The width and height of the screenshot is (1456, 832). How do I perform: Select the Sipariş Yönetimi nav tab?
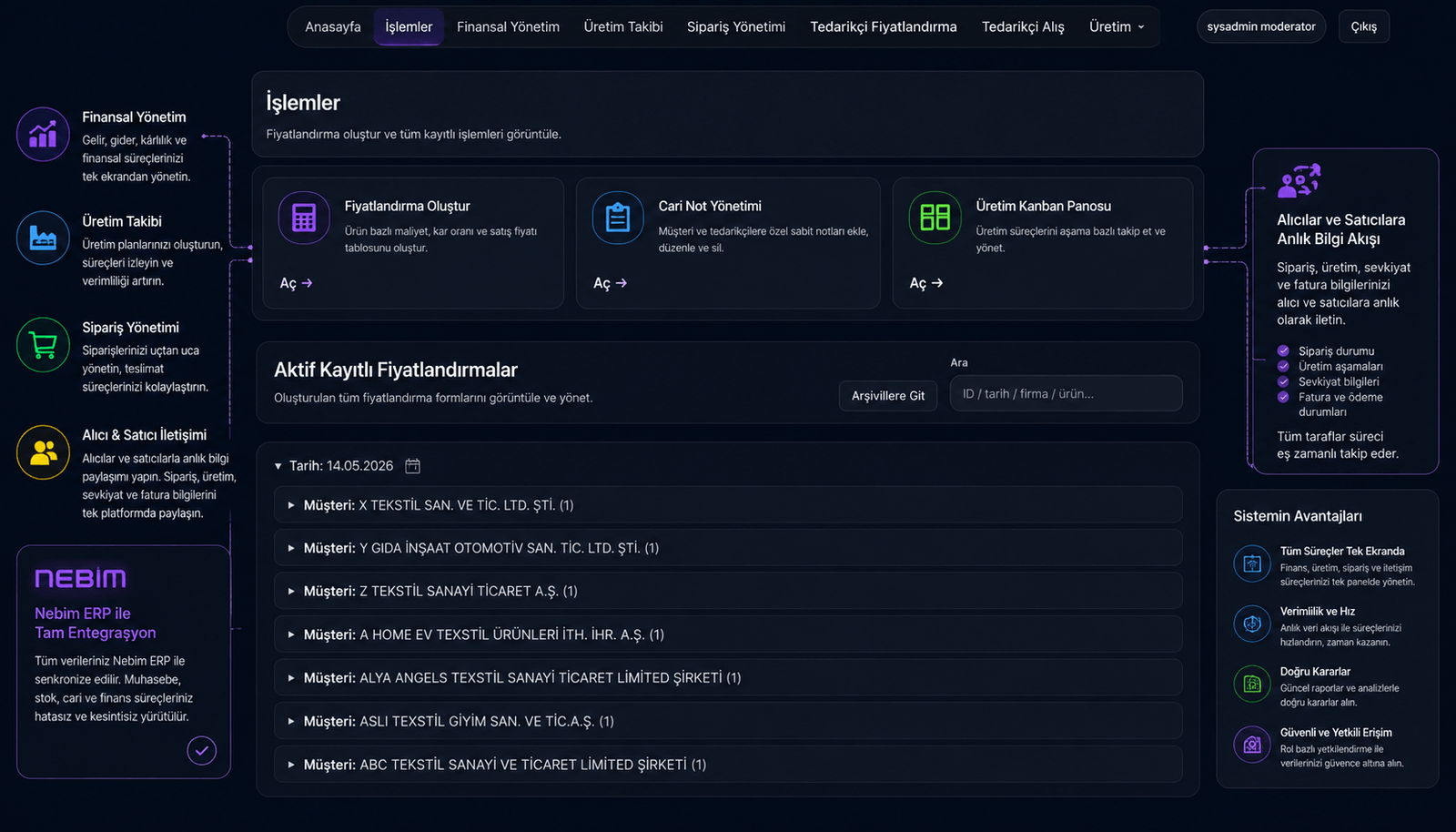click(x=736, y=26)
